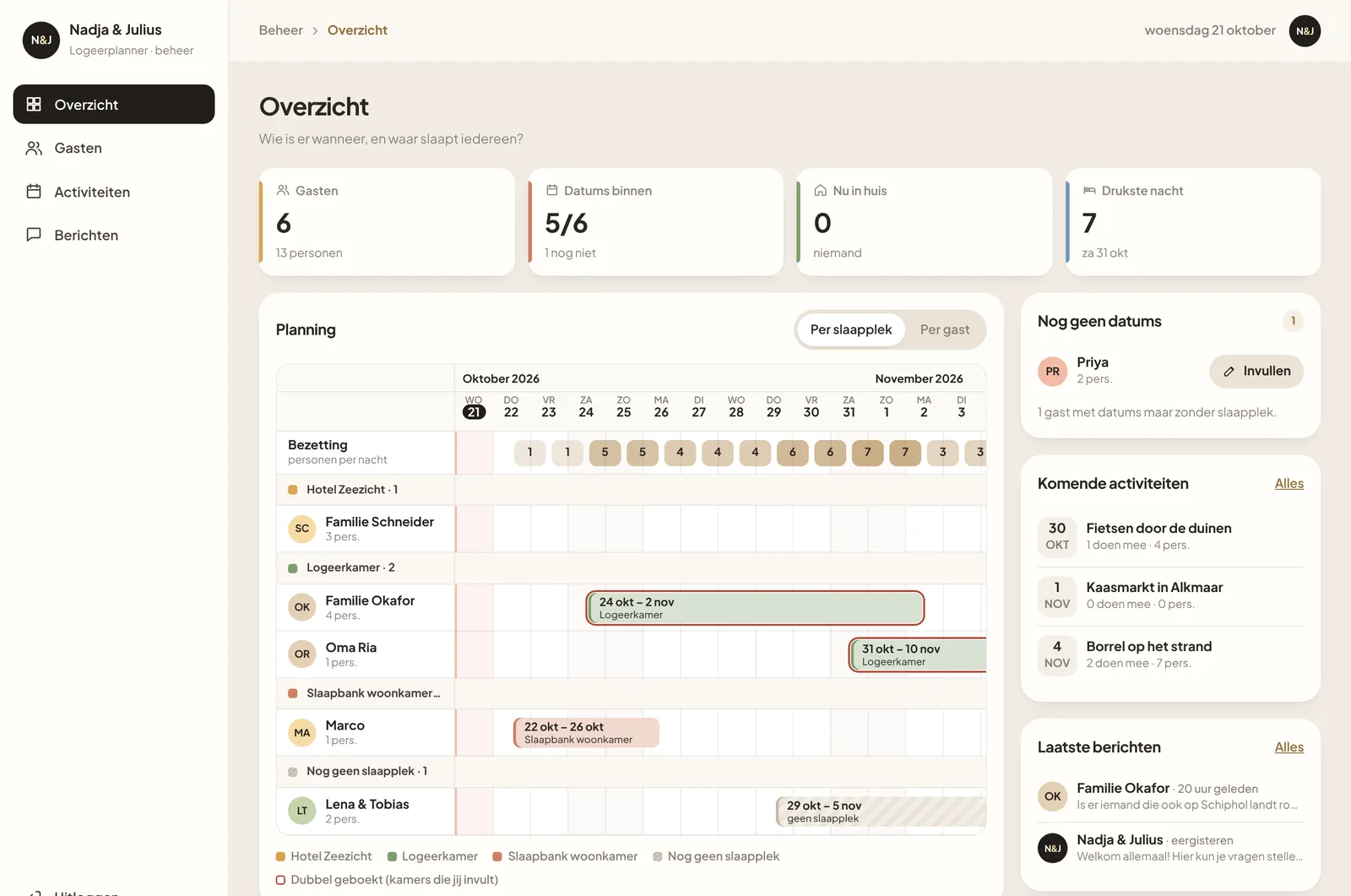This screenshot has width=1351, height=896.
Task: Click Lena & Tobias 29 okt – 5 nov bar
Action: tap(881, 812)
